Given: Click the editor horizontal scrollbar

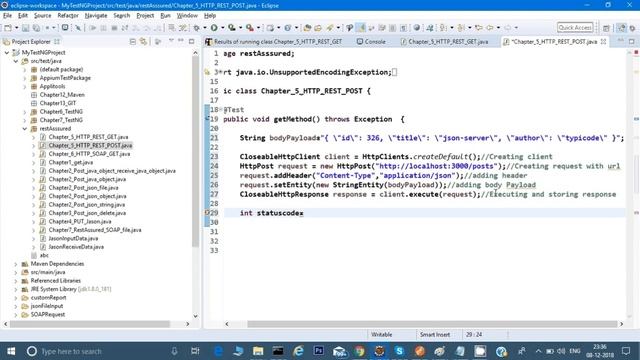Looking at the screenshot, I should [432, 324].
